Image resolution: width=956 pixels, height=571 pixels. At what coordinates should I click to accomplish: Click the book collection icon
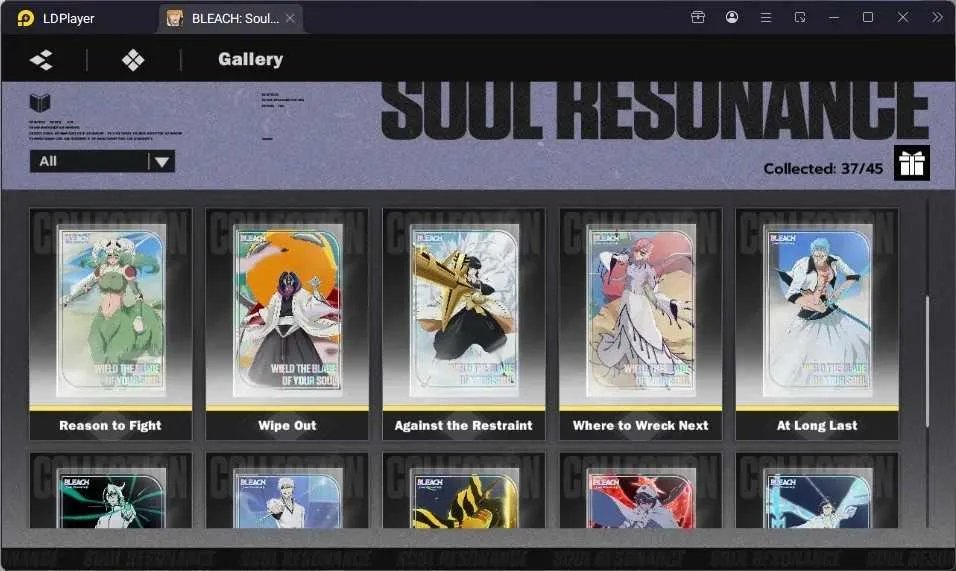click(x=40, y=102)
